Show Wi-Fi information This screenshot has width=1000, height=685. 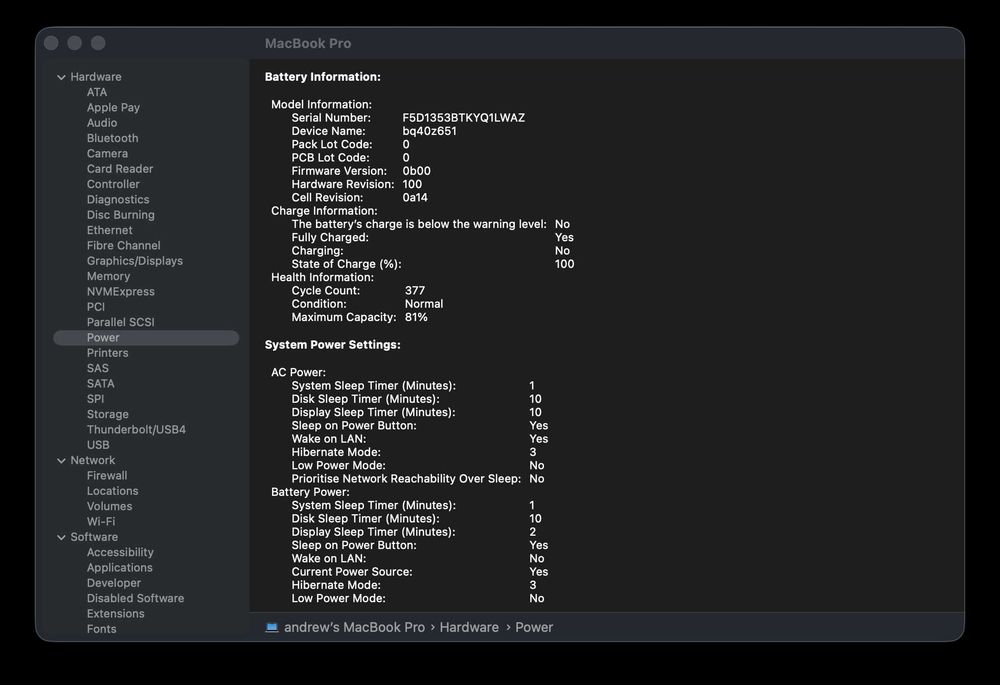[101, 521]
